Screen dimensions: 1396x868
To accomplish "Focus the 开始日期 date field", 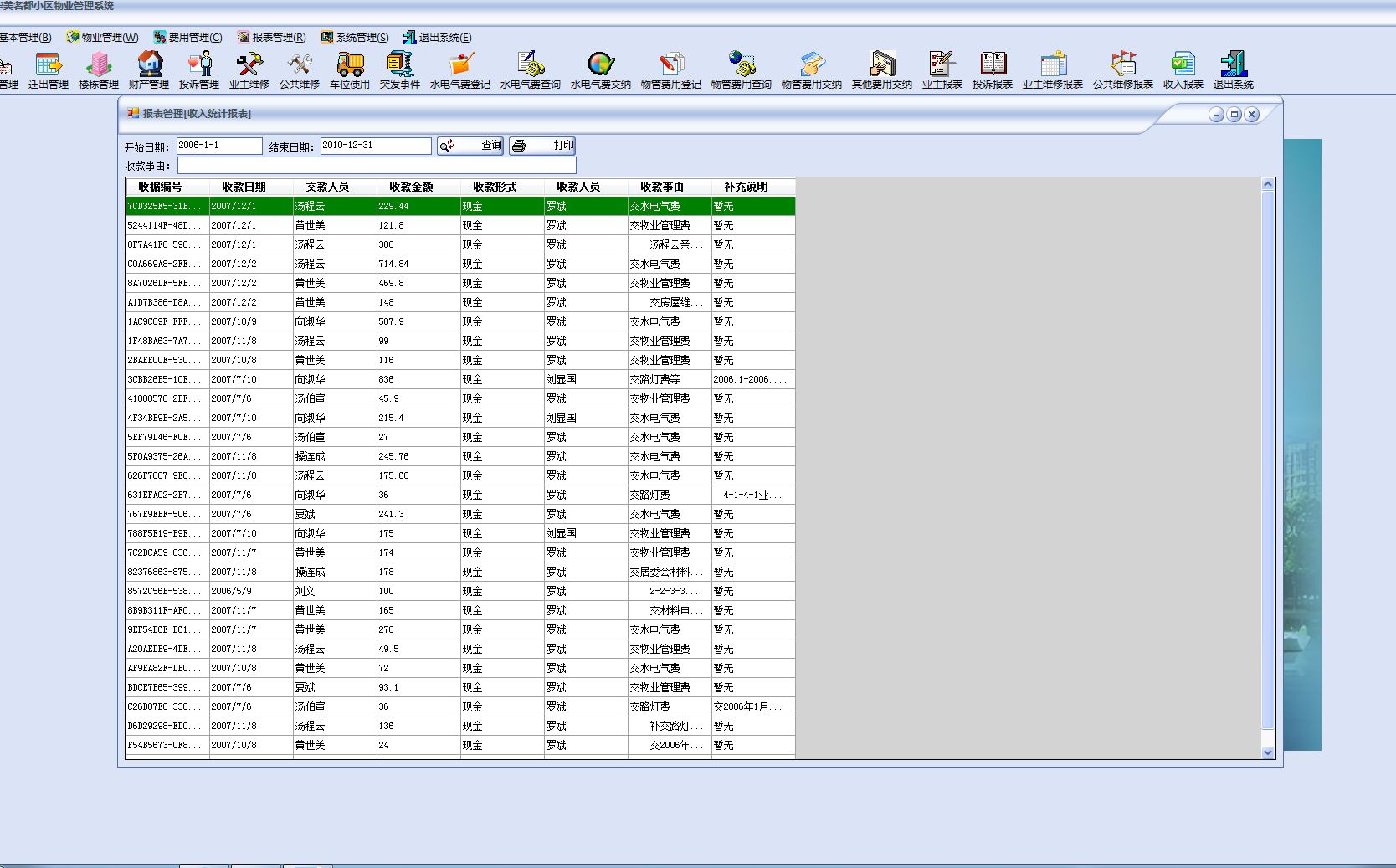I will pos(219,146).
